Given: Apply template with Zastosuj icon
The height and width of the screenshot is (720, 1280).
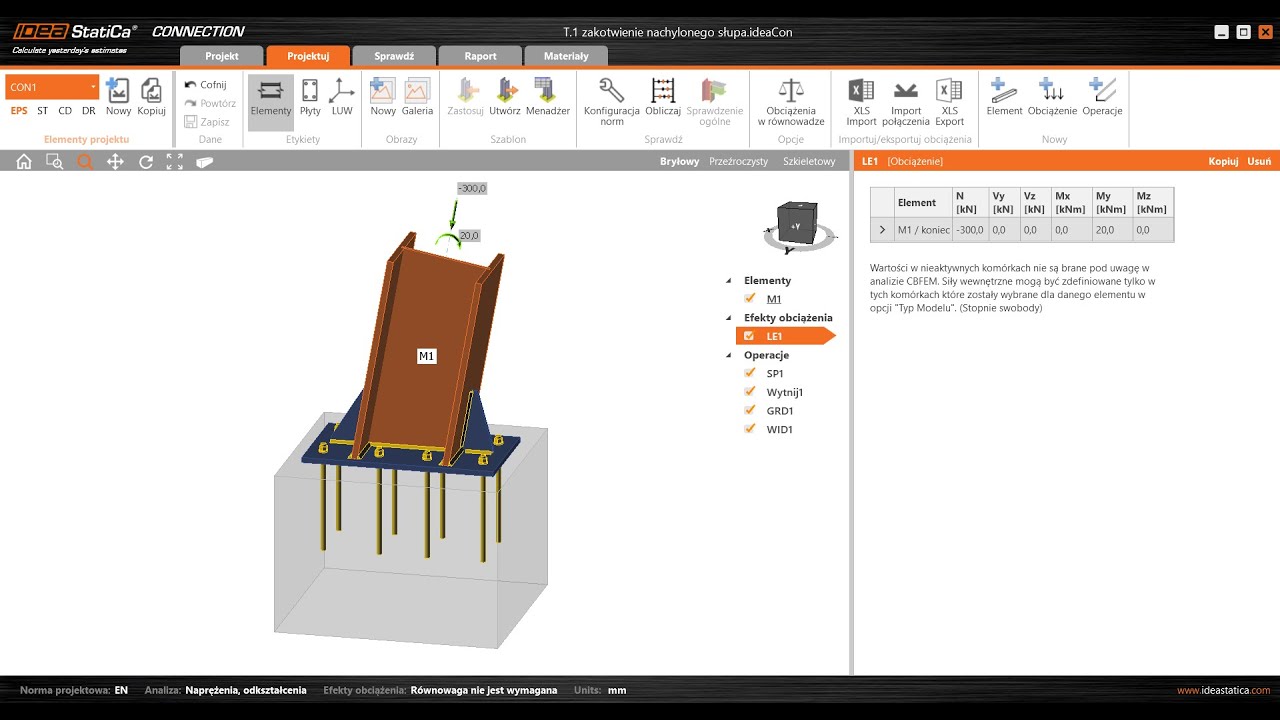Looking at the screenshot, I should coord(465,91).
